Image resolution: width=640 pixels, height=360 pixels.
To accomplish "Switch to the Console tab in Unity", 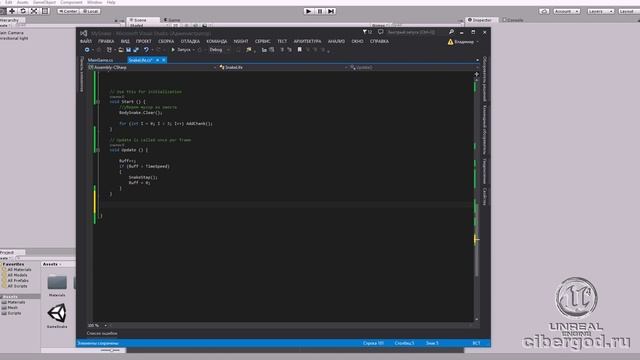I will click(513, 20).
